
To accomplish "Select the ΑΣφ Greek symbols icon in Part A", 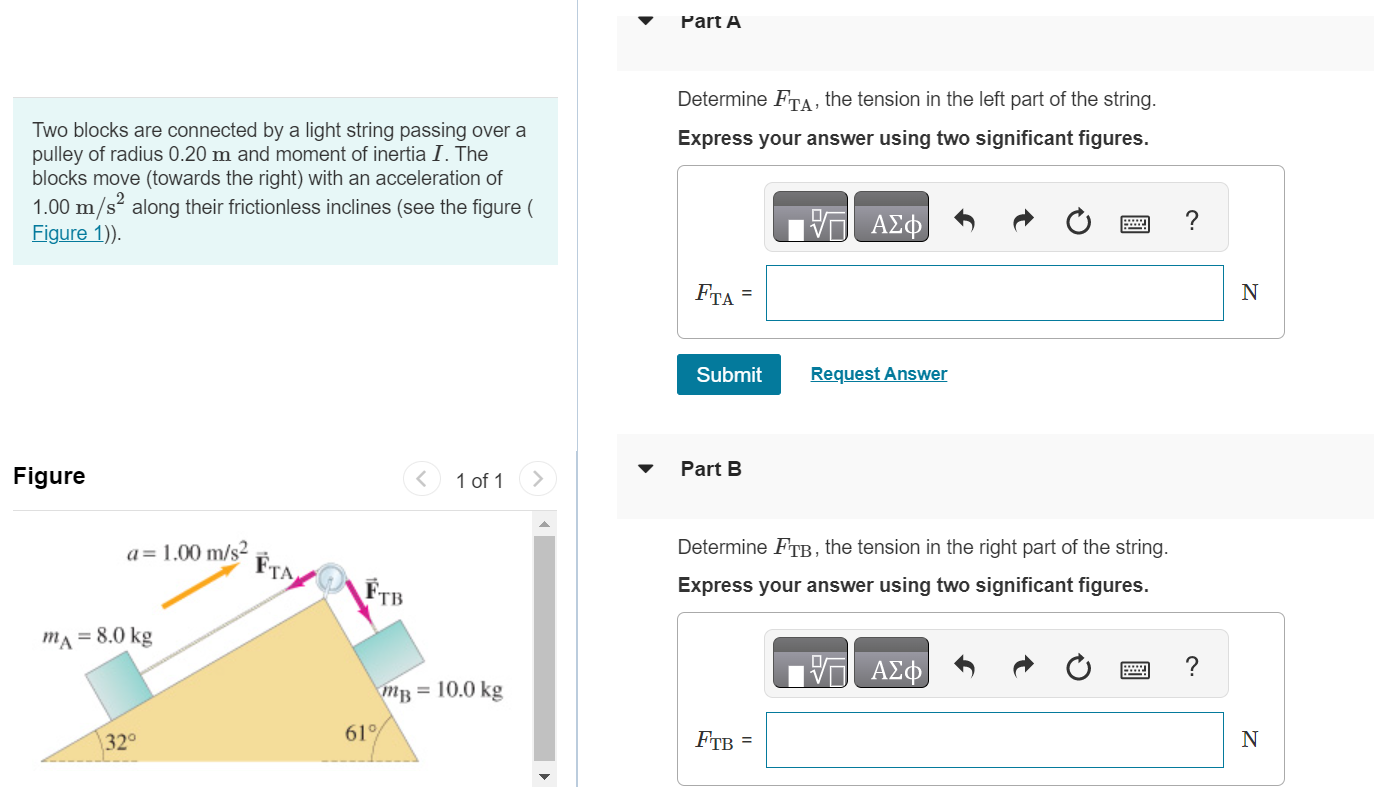I will tap(890, 216).
